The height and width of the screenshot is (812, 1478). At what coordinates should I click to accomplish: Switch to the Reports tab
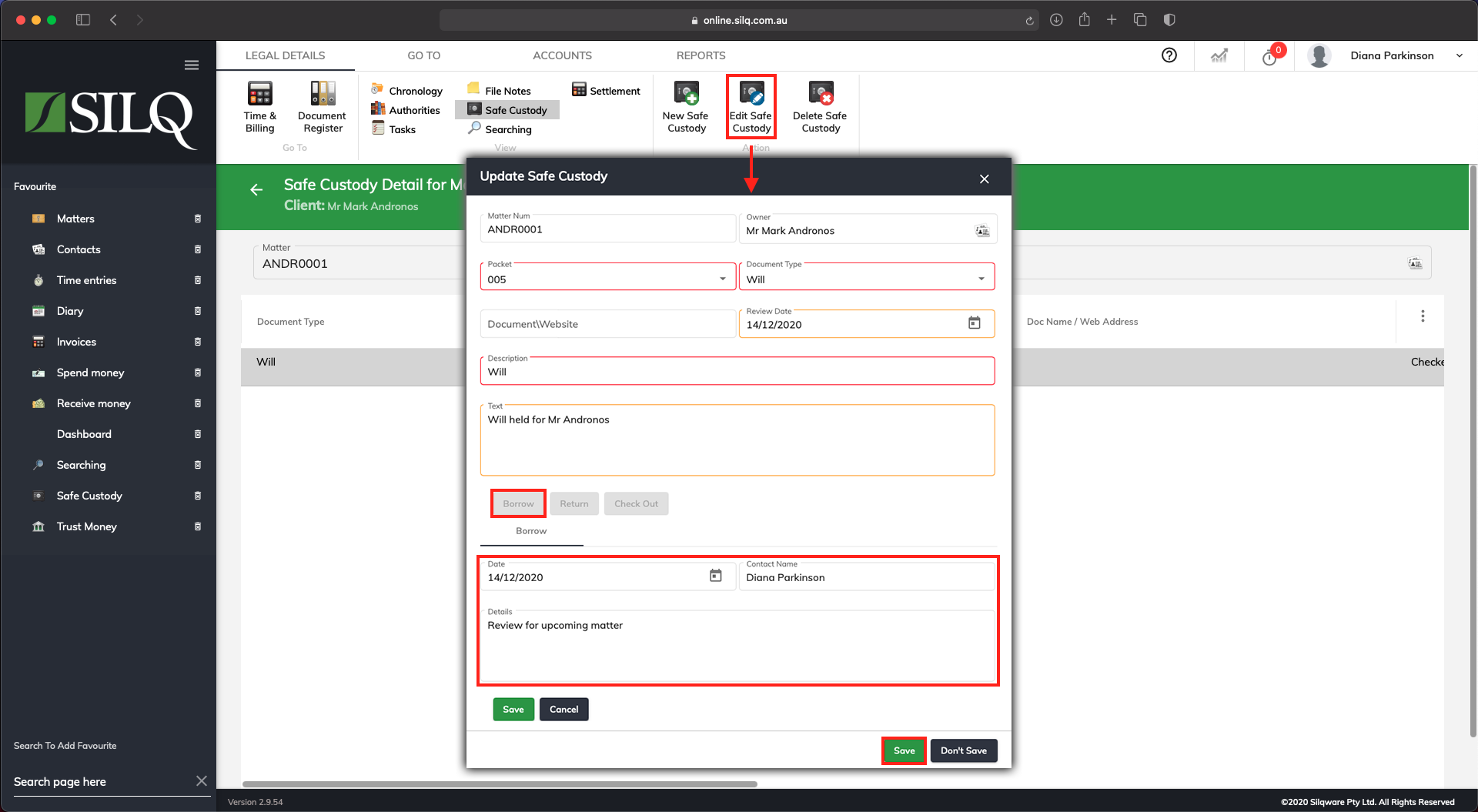(701, 55)
